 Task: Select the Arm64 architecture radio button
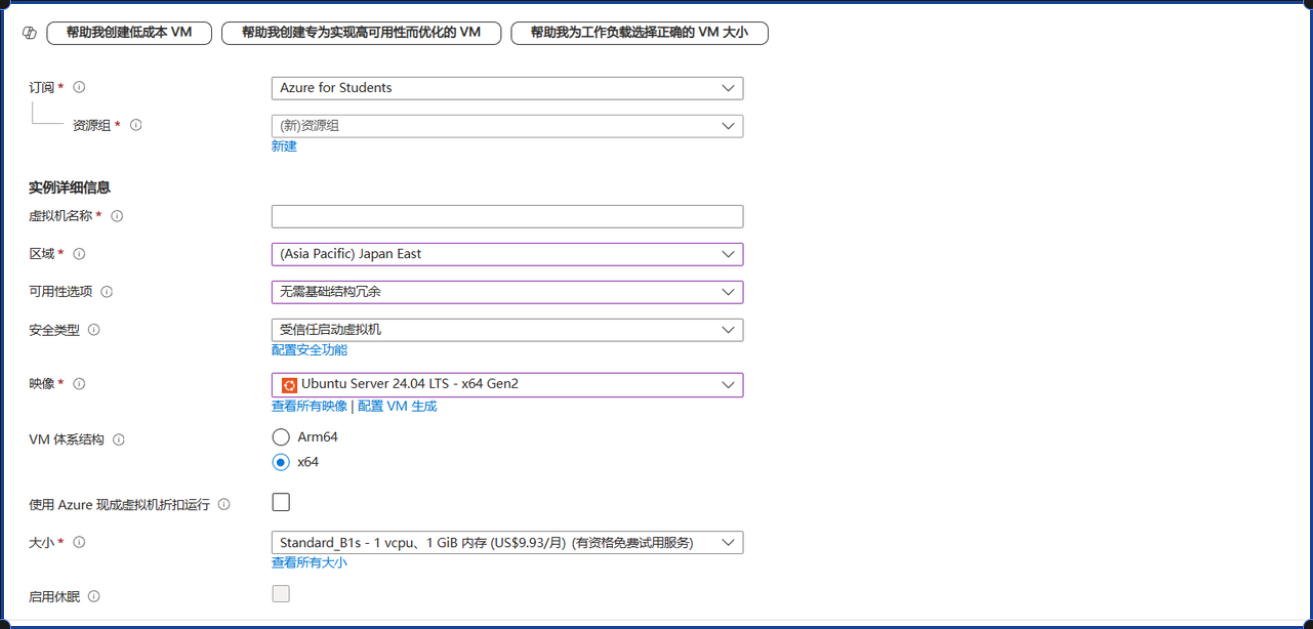pos(281,437)
